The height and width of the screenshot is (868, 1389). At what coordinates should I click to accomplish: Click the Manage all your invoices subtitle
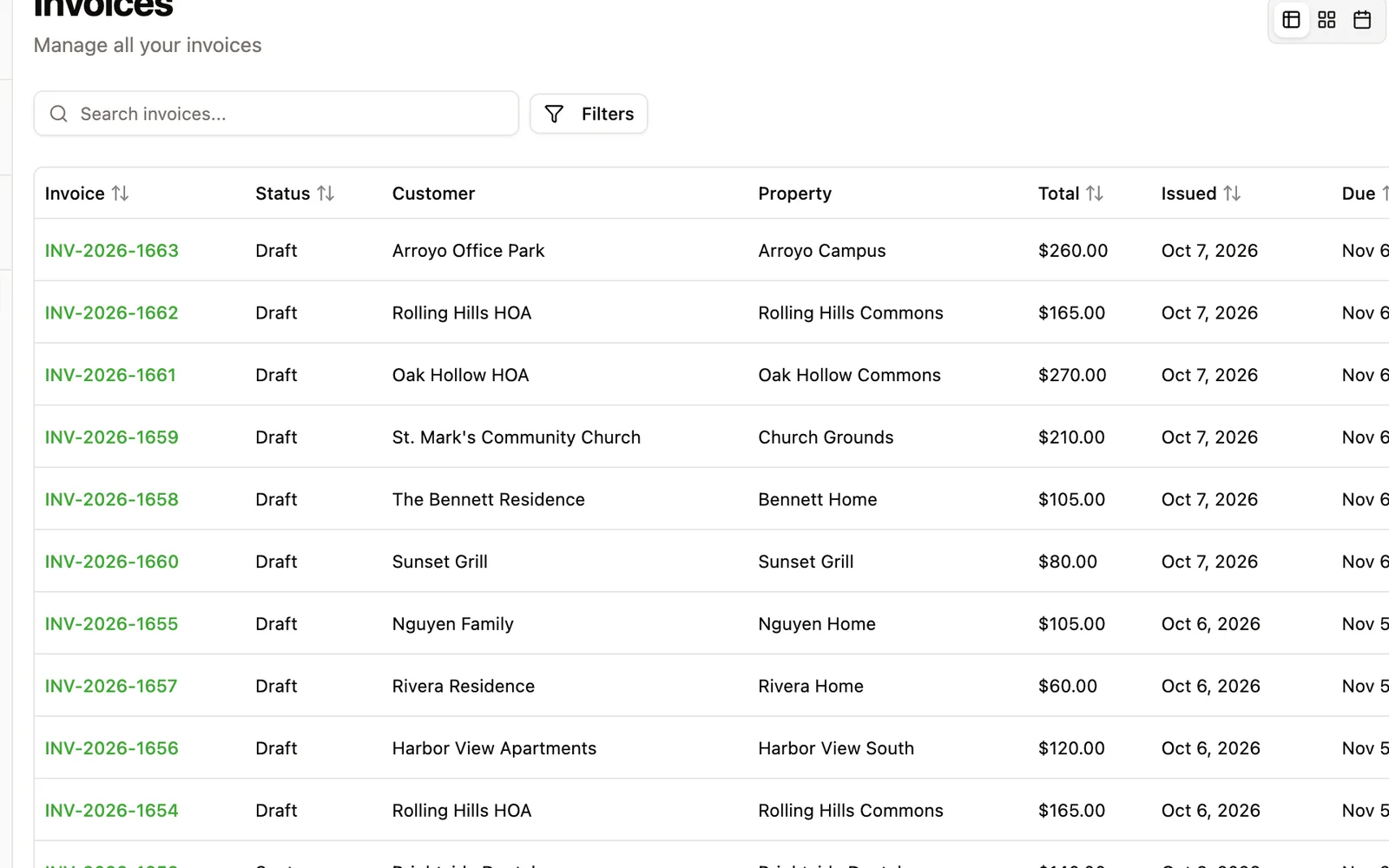point(148,45)
